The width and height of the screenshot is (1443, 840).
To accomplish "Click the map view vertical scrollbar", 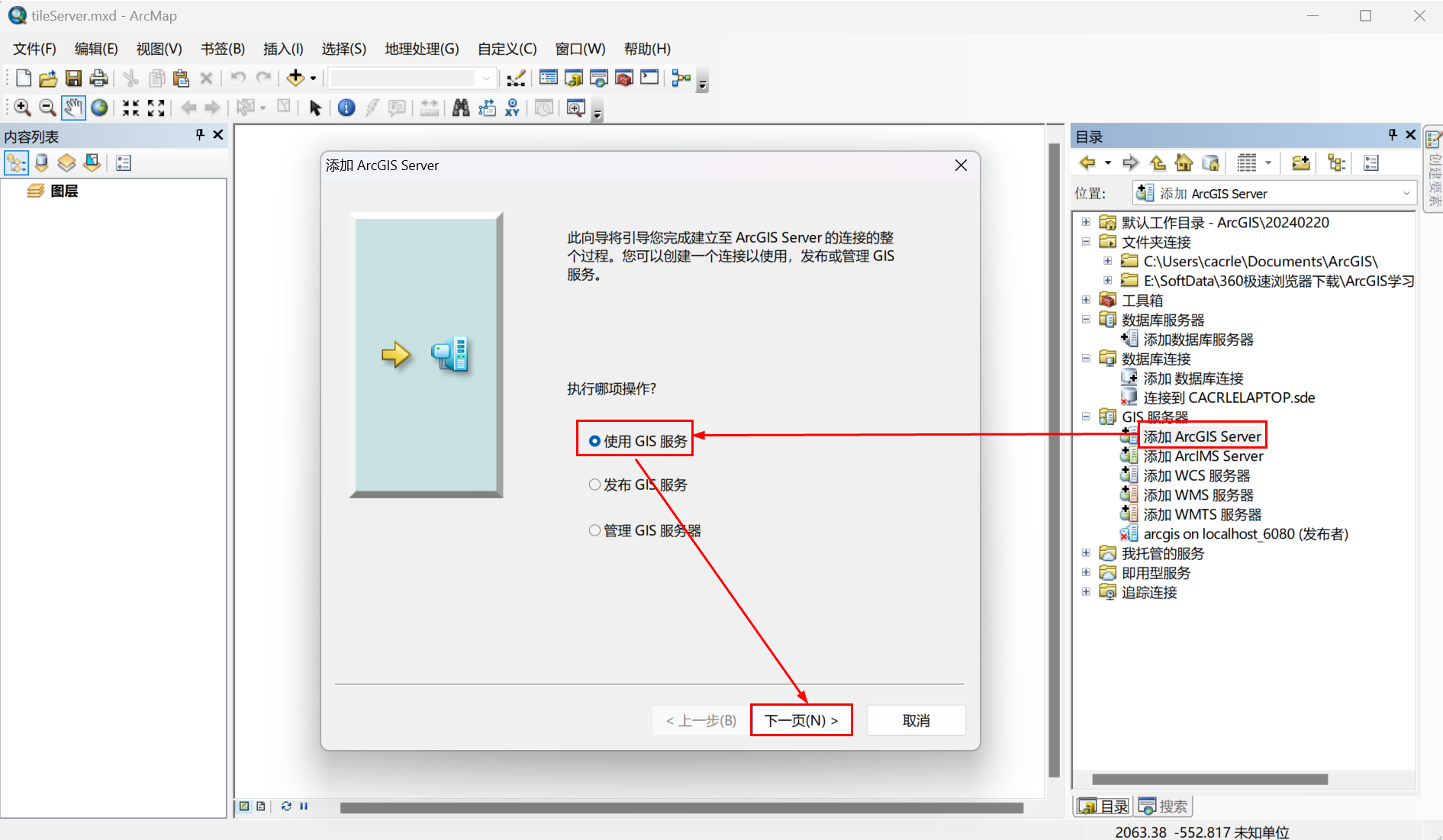I will point(1054,460).
